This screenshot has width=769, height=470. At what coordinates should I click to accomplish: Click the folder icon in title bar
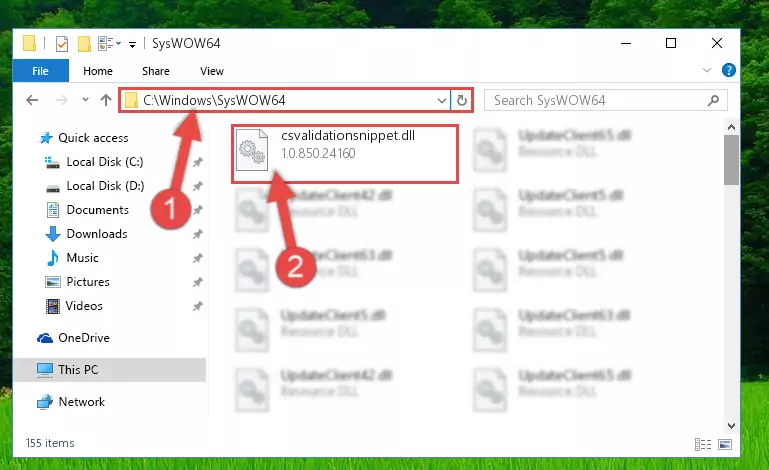[x=29, y=44]
